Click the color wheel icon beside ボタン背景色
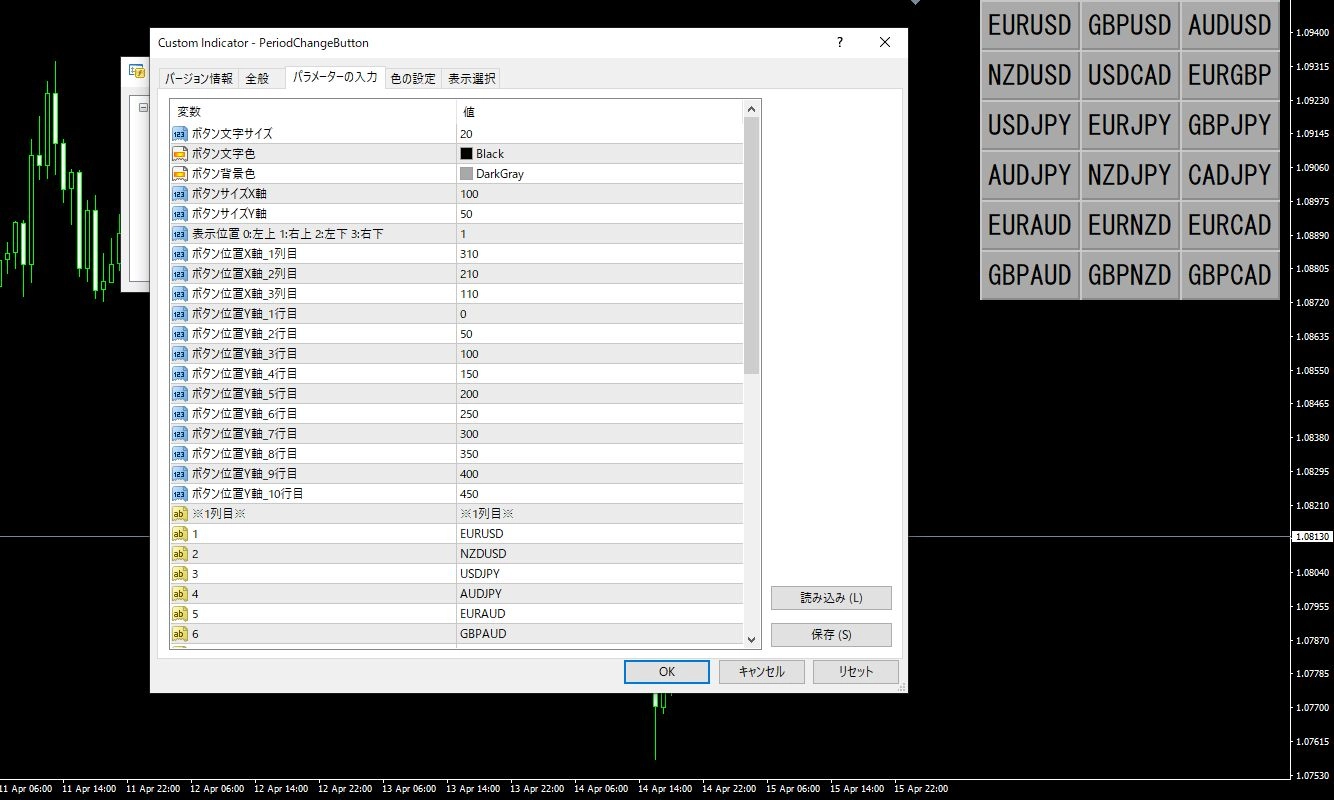This screenshot has width=1334, height=800. [x=179, y=173]
